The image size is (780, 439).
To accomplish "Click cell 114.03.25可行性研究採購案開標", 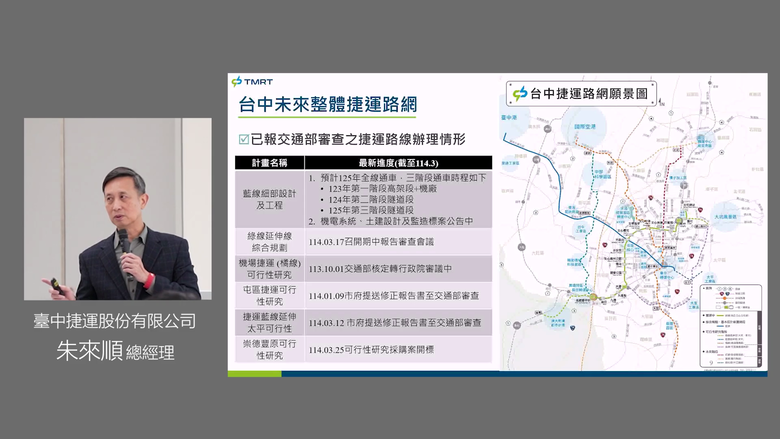I will pyautogui.click(x=371, y=350).
